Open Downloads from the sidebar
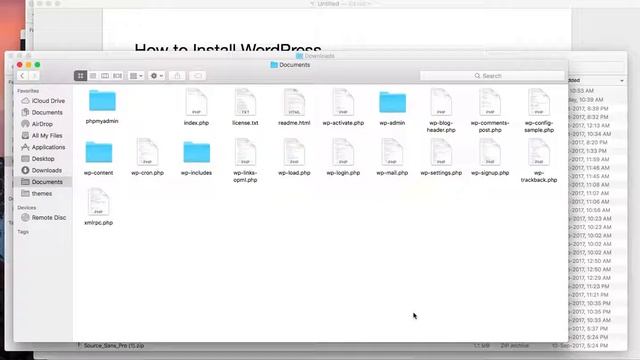This screenshot has height=360, width=640. (43, 170)
